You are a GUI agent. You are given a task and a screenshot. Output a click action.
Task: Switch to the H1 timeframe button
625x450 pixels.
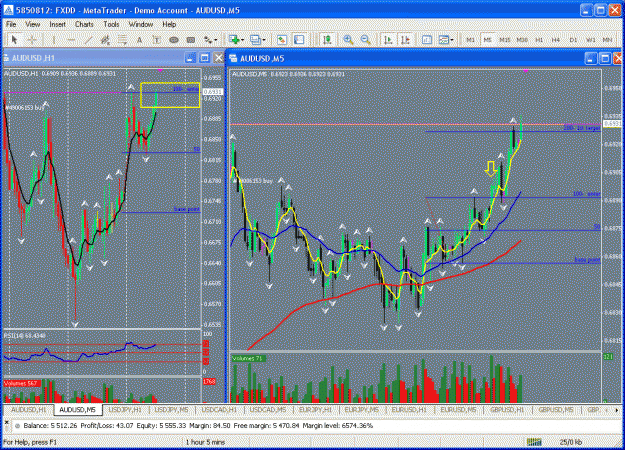click(x=539, y=40)
